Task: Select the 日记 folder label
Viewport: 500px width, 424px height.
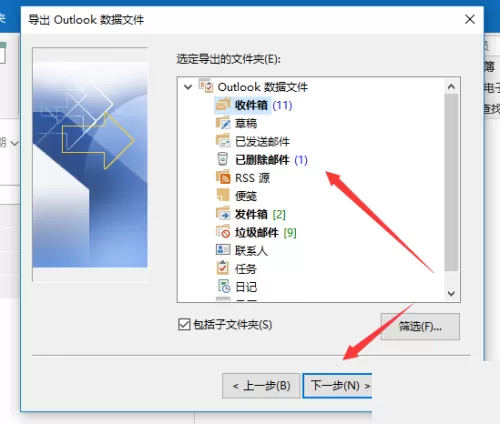Action: coord(246,287)
